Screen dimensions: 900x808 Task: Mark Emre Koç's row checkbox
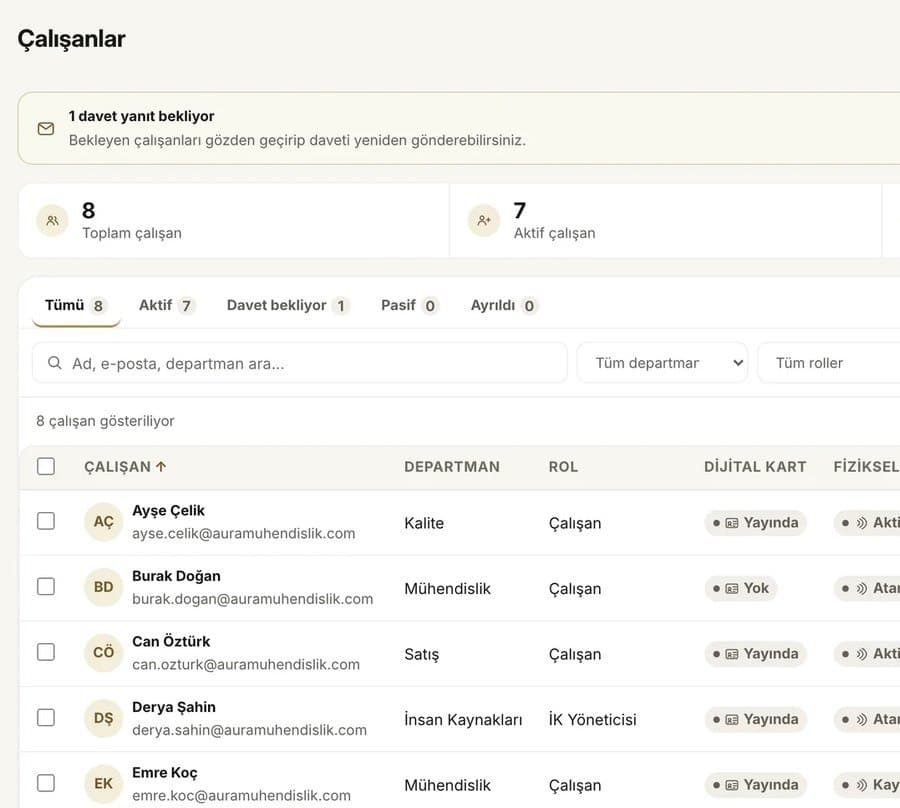pyautogui.click(x=46, y=783)
